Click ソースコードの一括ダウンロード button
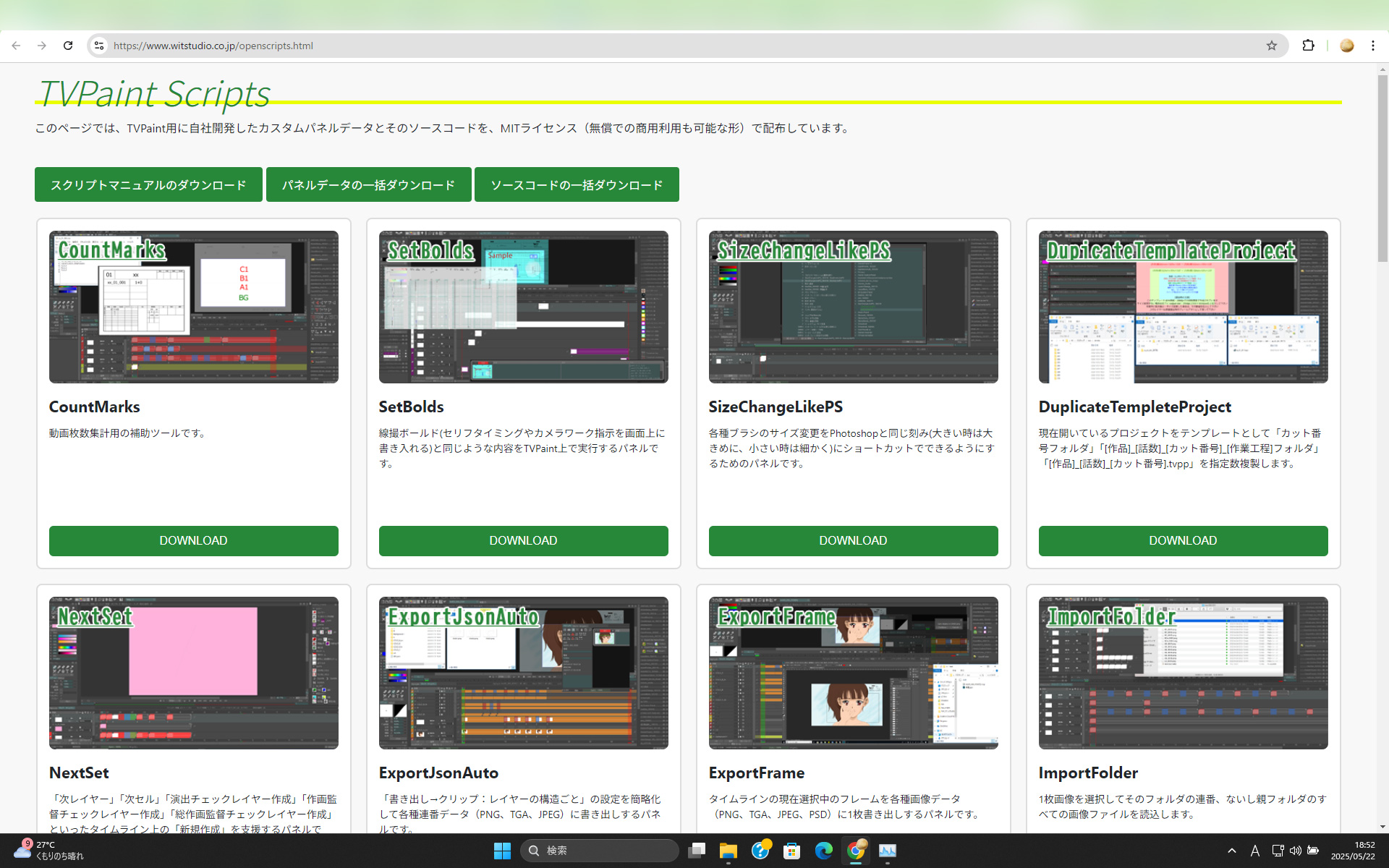 [x=577, y=184]
